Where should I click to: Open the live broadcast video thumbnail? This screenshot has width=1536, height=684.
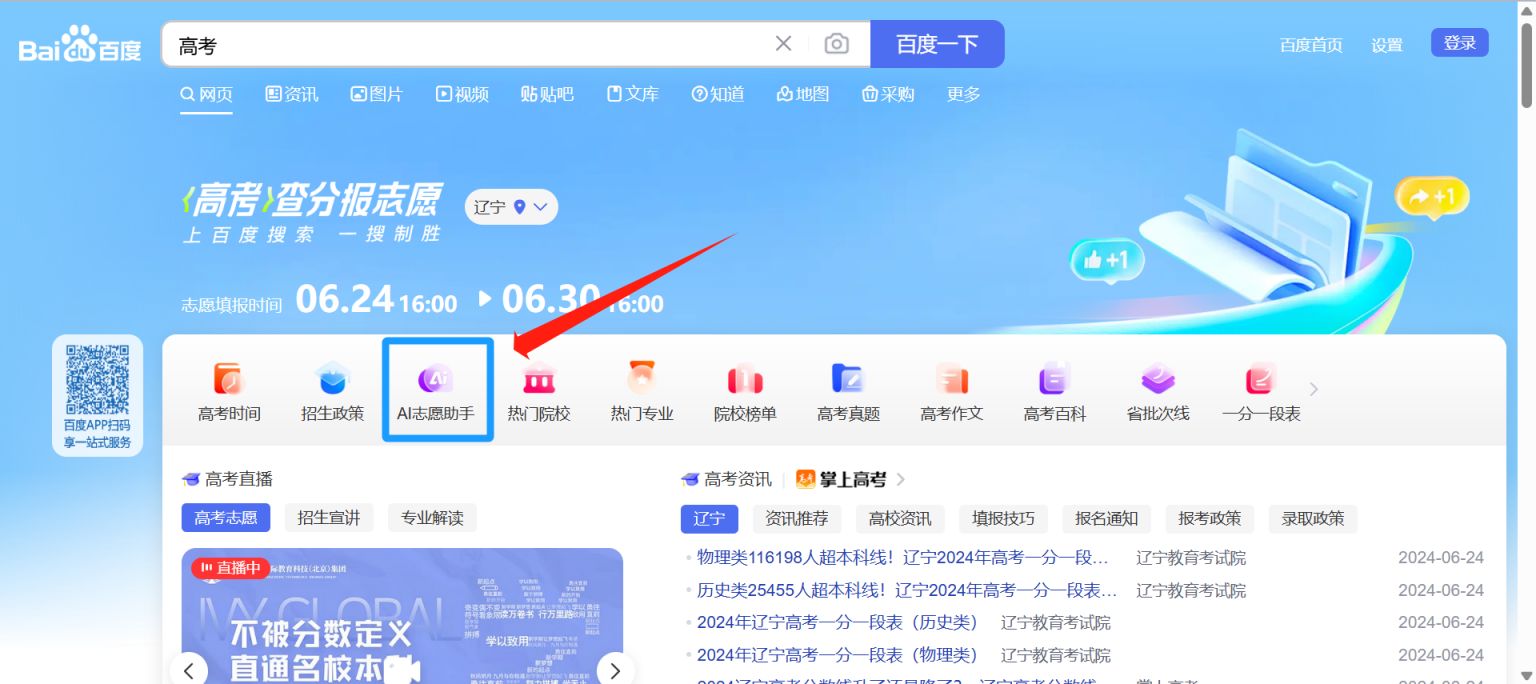[402, 616]
